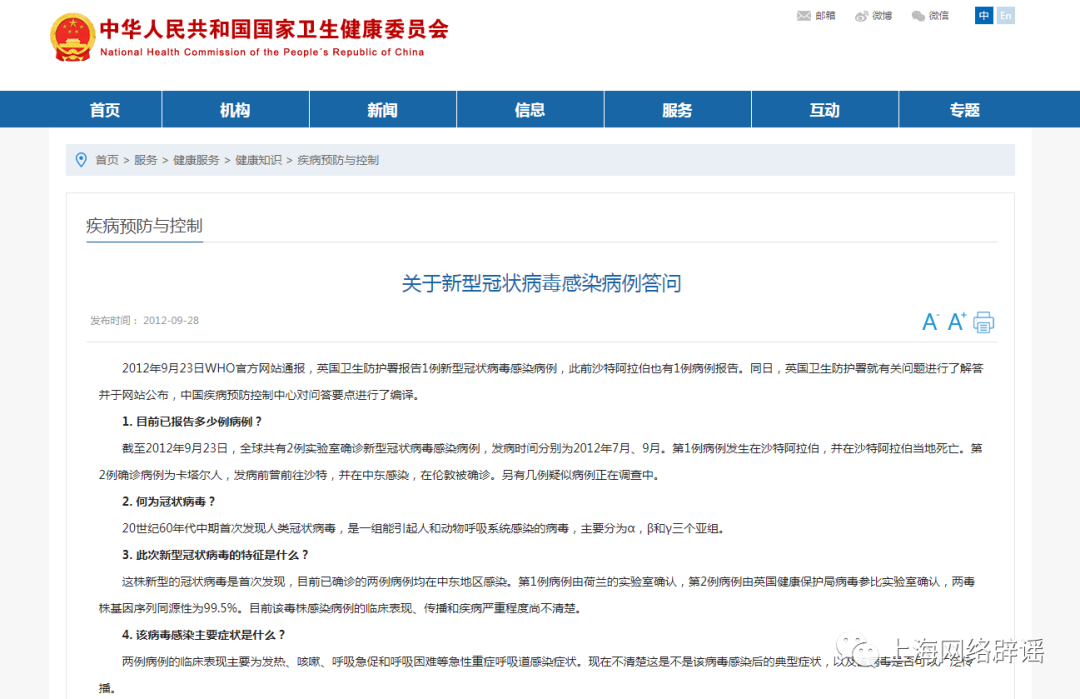
Task: Click the heading 3. 此次新型冠状病毒的特征是什么？
Action: click(x=216, y=555)
